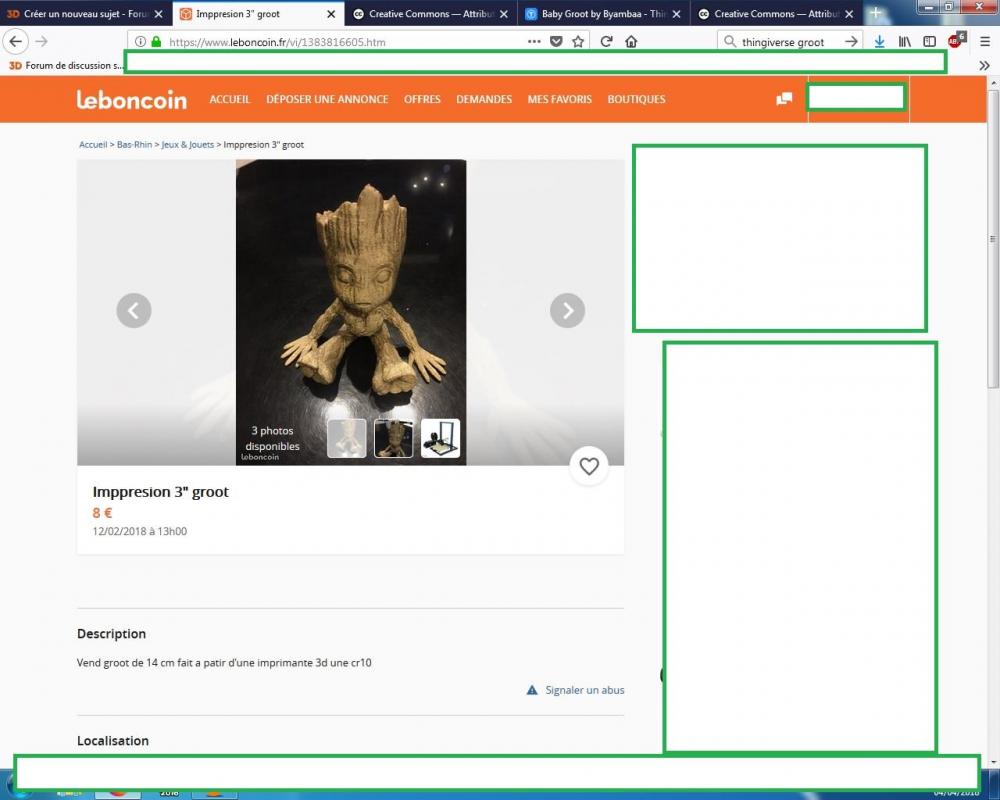The height and width of the screenshot is (800, 1000).
Task: Click the 3 photos disponibles label
Action: pos(272,438)
